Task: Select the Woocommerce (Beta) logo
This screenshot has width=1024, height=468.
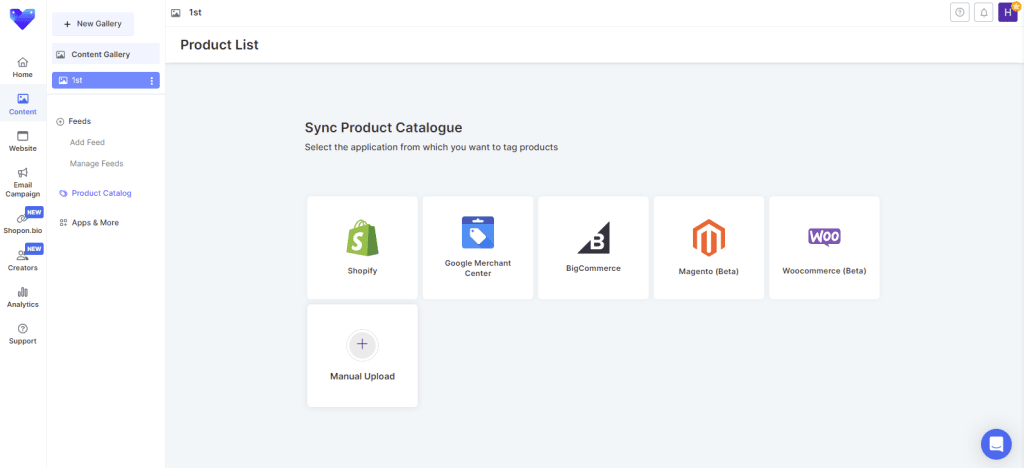Action: (x=824, y=237)
